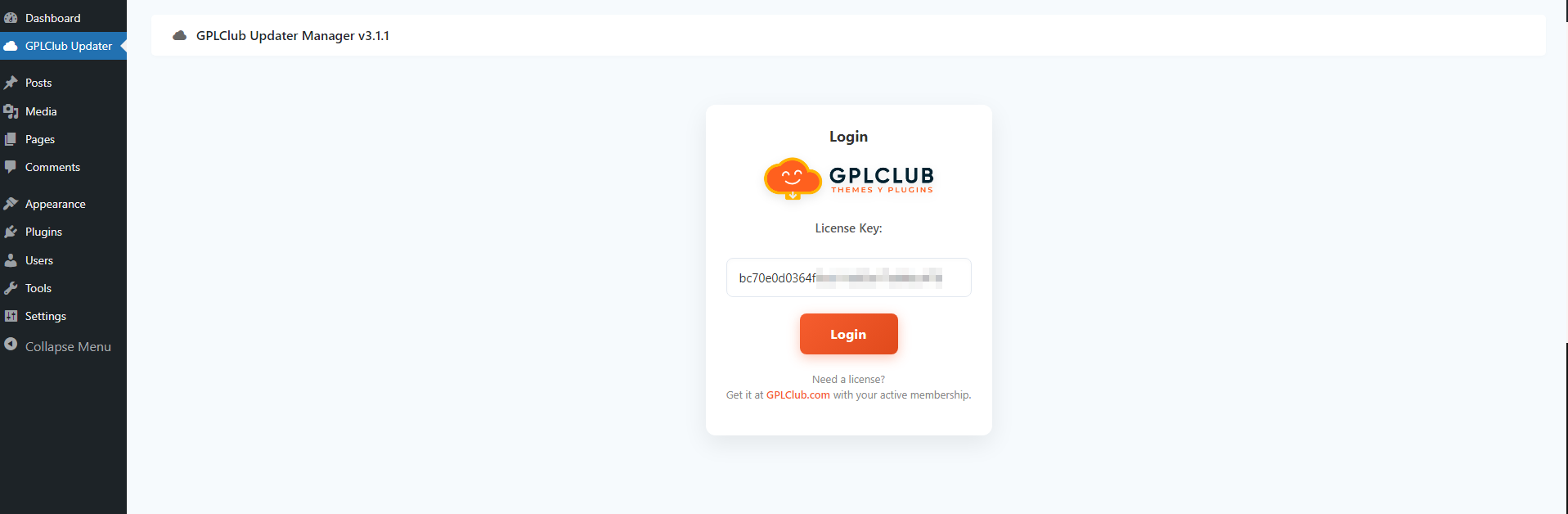Screen dimensions: 1568x514
Task: Click the Dashboard gauge icon
Action: pyautogui.click(x=11, y=18)
